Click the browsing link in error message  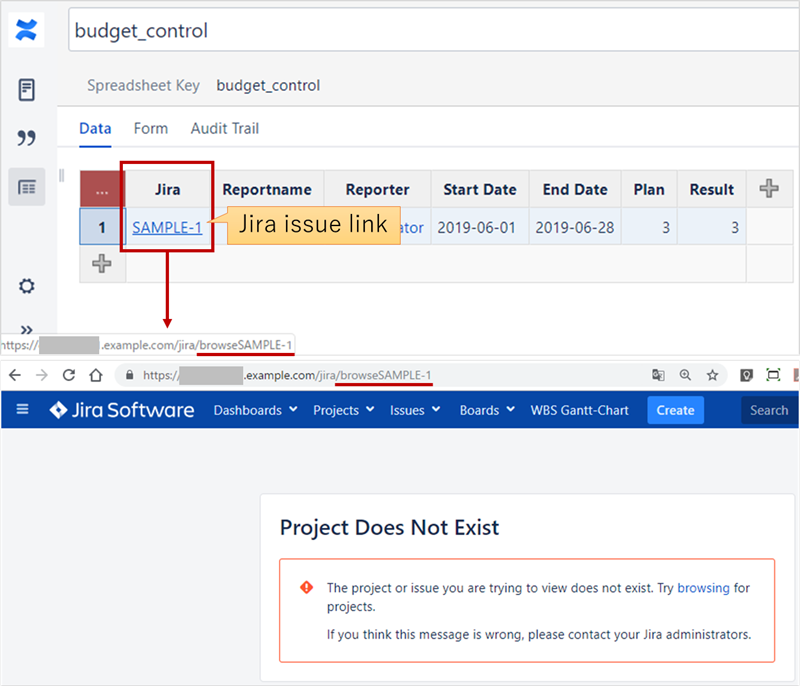[x=703, y=588]
